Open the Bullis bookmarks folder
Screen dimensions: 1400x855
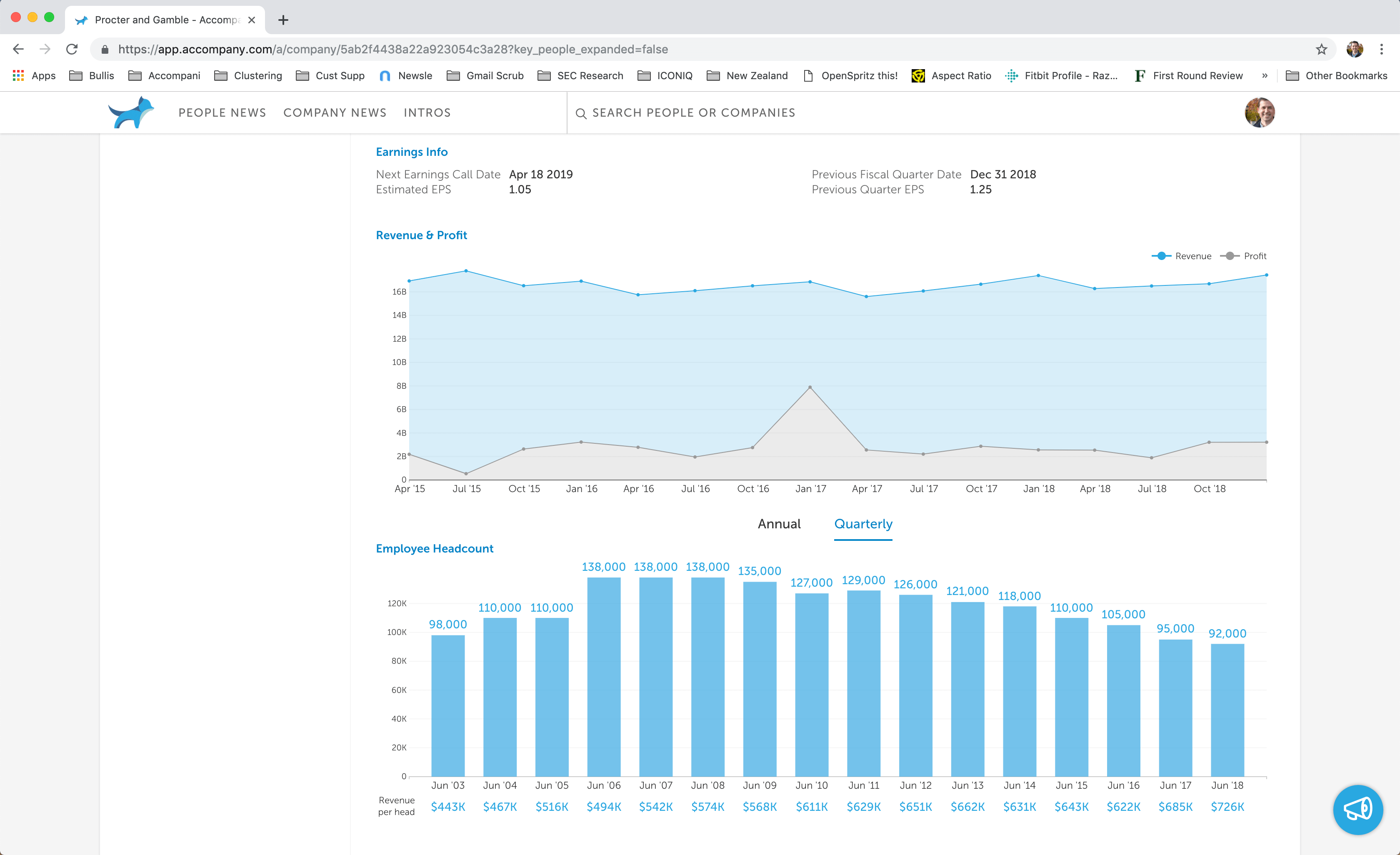[x=92, y=75]
